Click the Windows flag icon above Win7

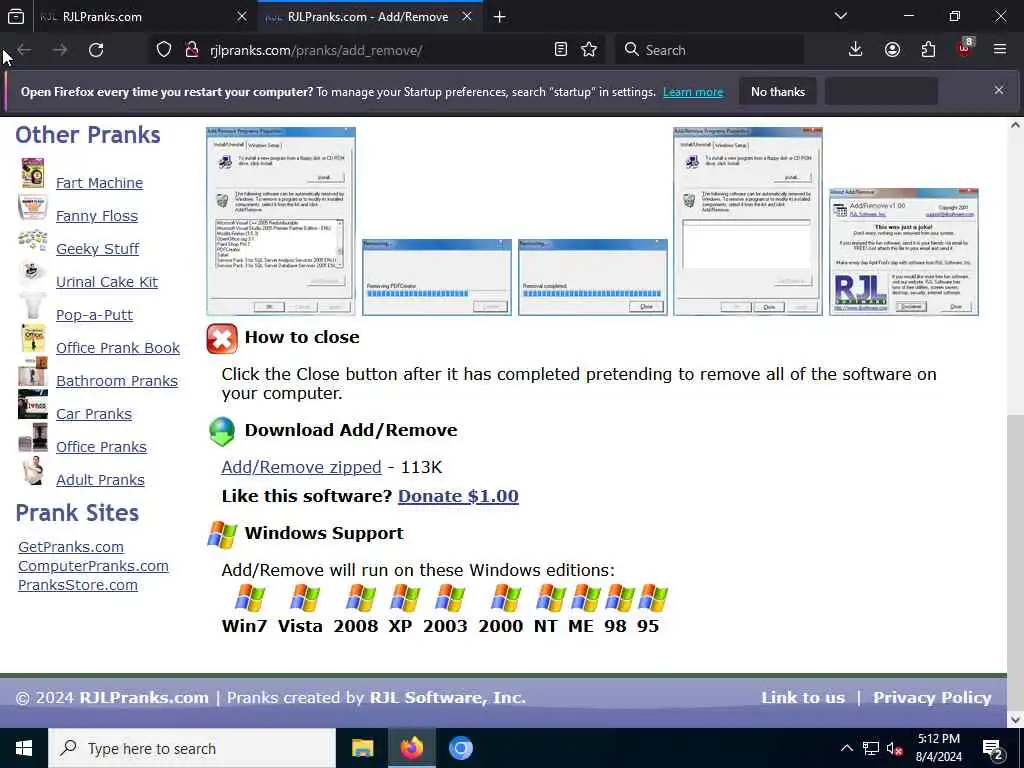249,599
